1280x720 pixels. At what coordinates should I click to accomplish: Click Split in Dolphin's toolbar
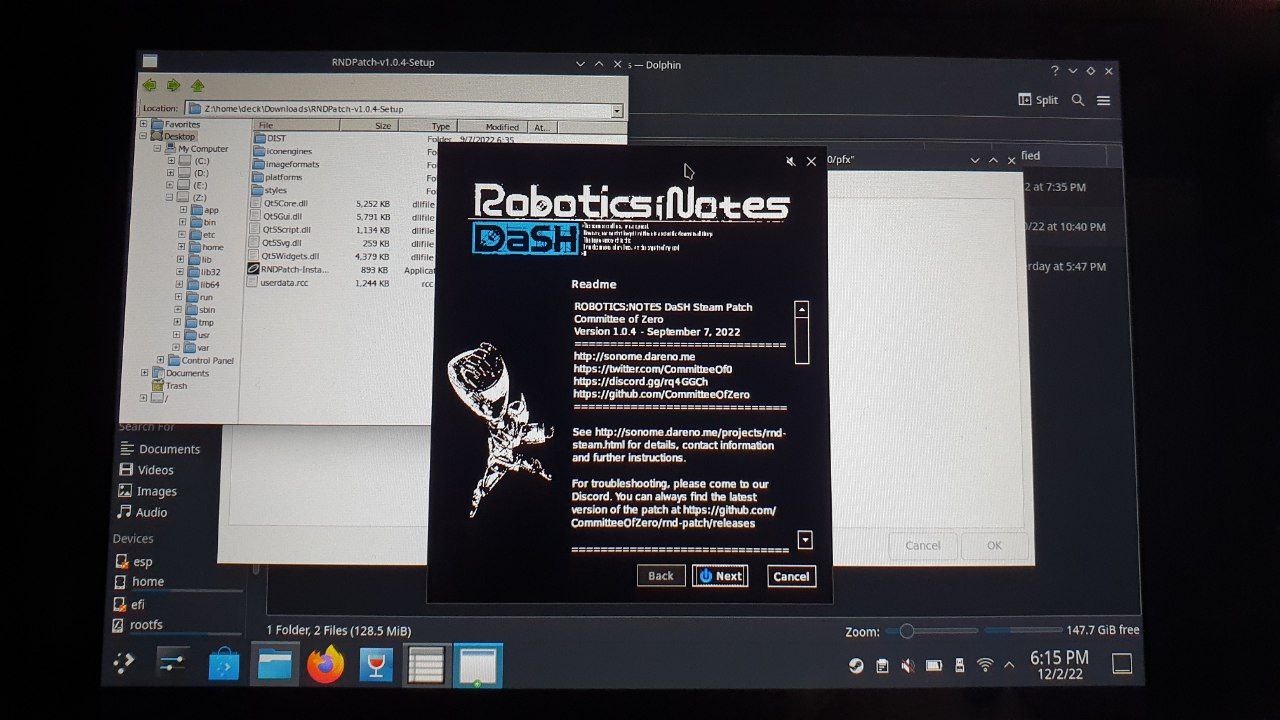tap(1038, 100)
